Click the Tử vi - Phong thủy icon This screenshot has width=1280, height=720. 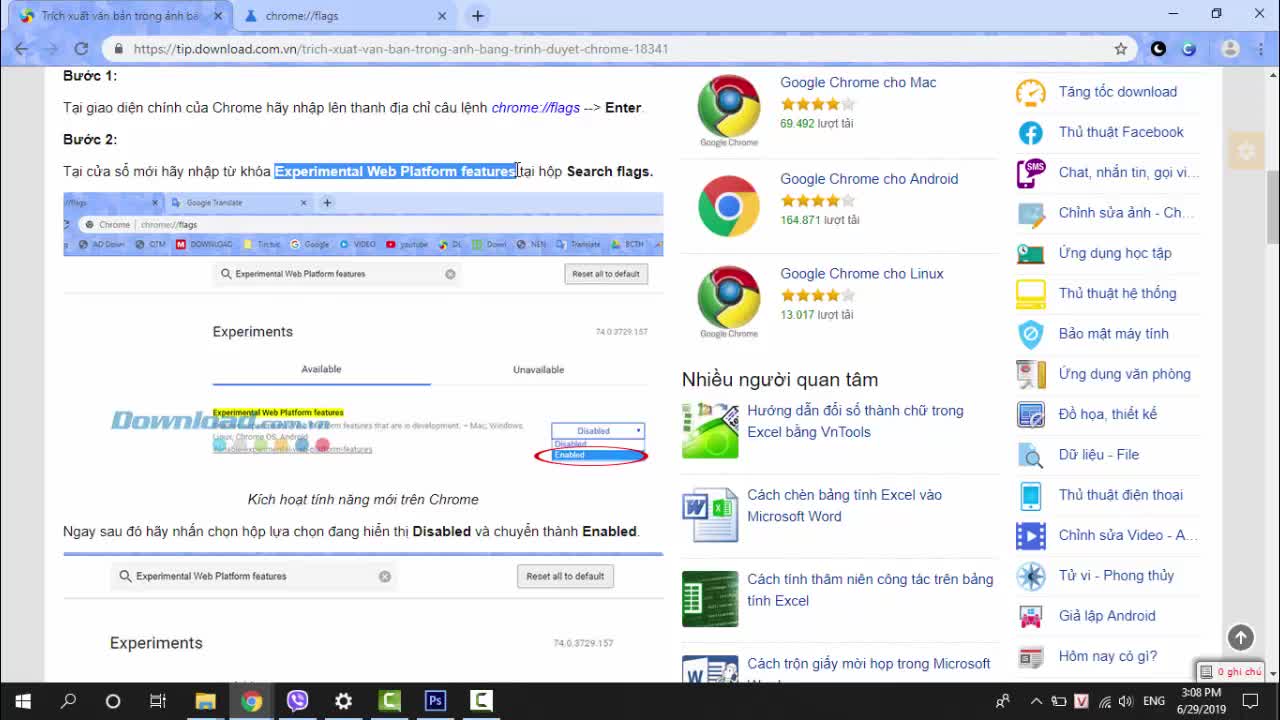pyautogui.click(x=1030, y=576)
